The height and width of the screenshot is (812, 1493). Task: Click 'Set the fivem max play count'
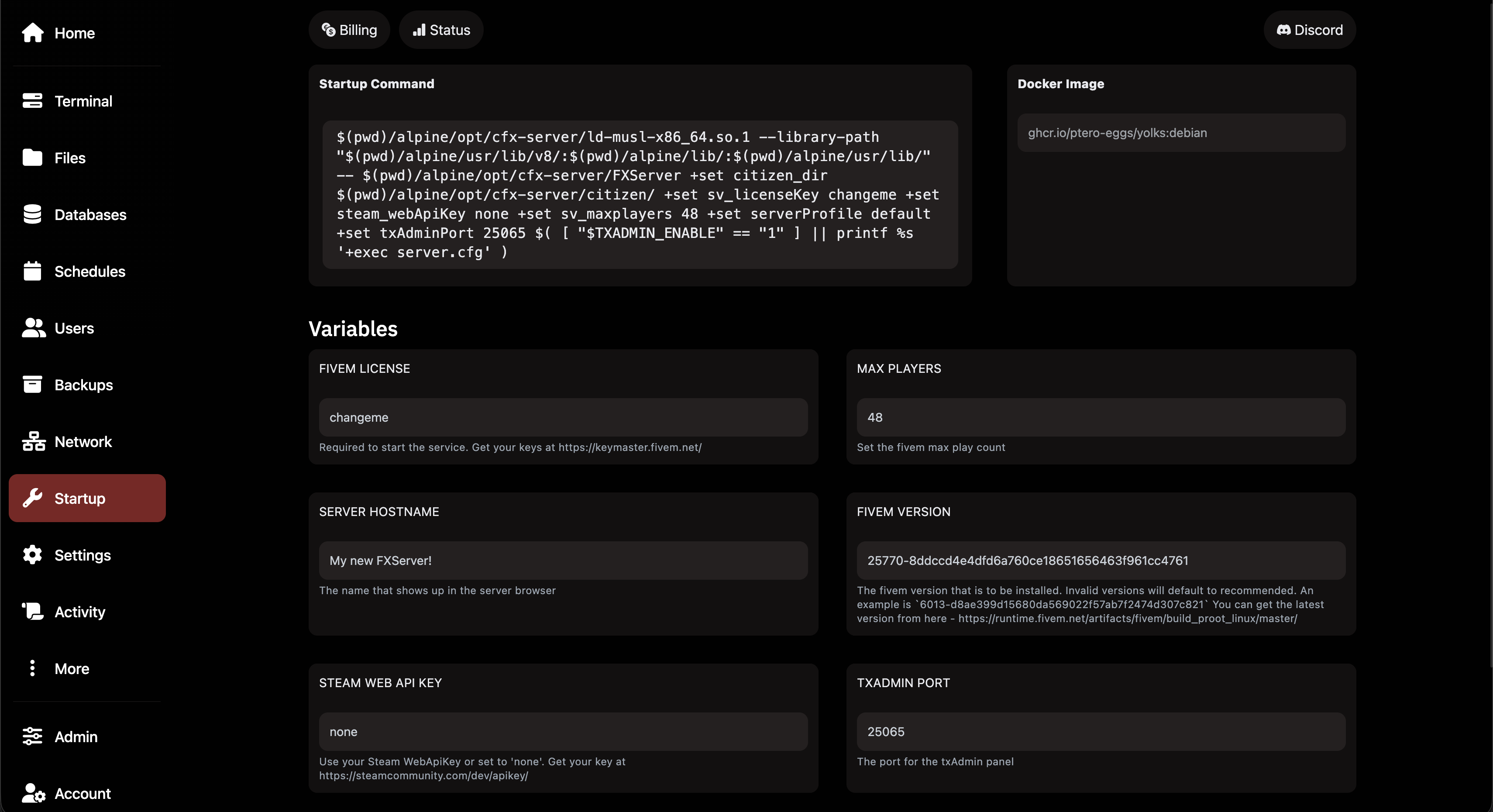click(932, 447)
